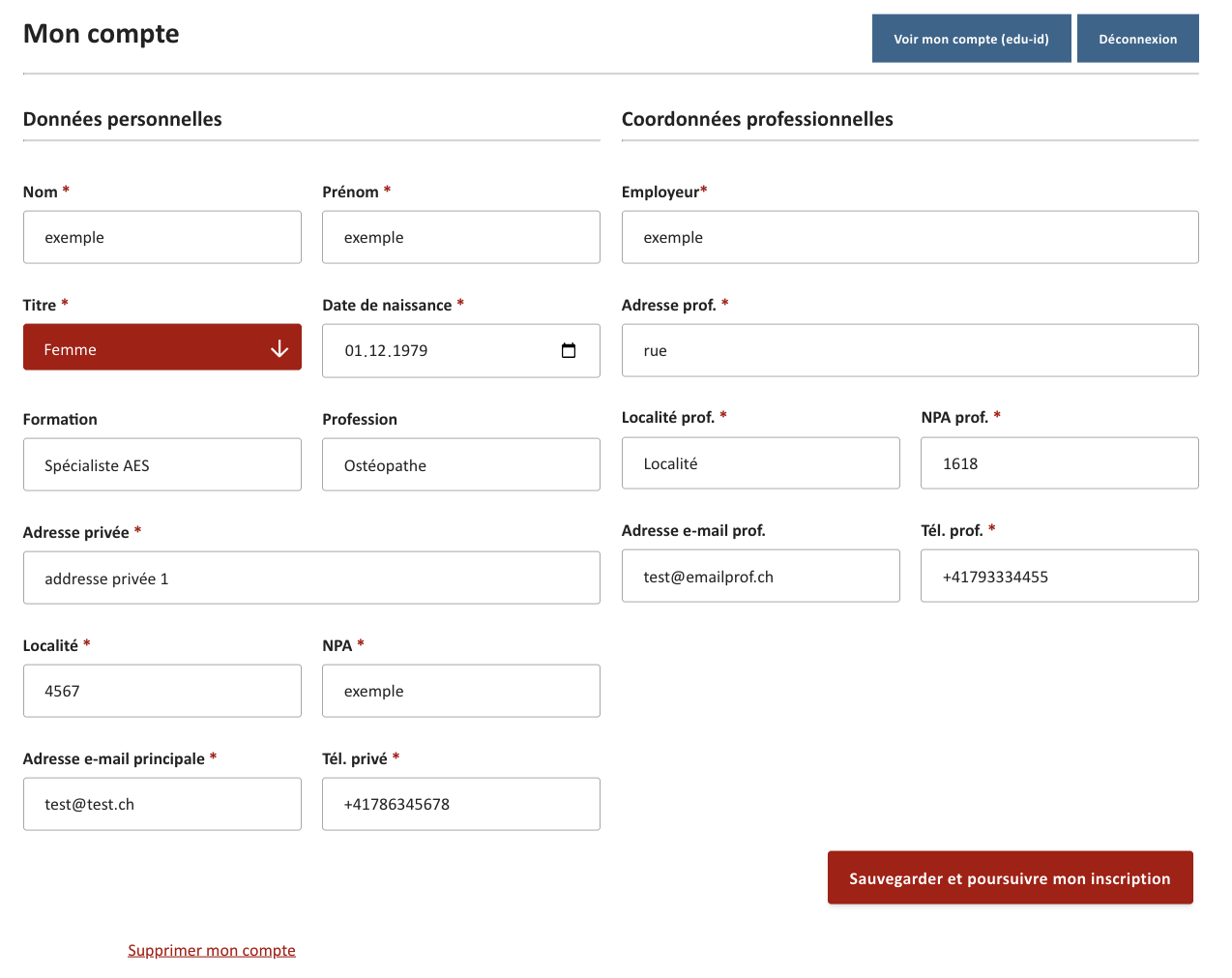
Task: Select the Profession field showing Ostéopathe
Action: click(460, 465)
